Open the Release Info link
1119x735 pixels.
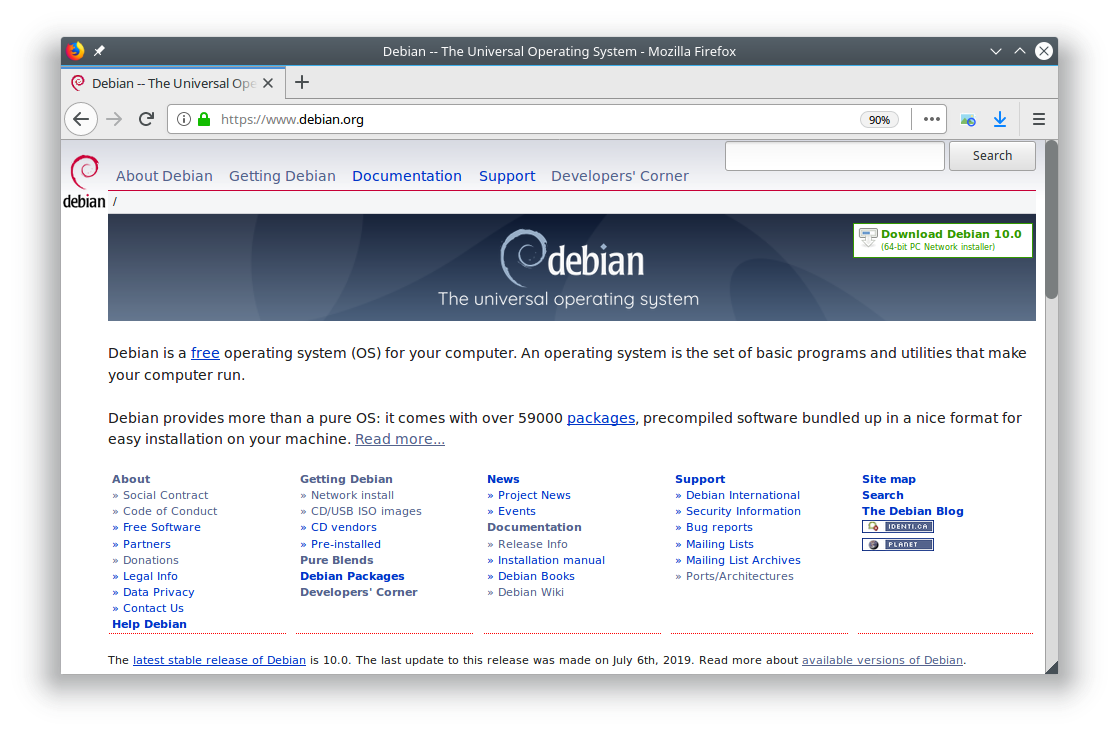(532, 544)
